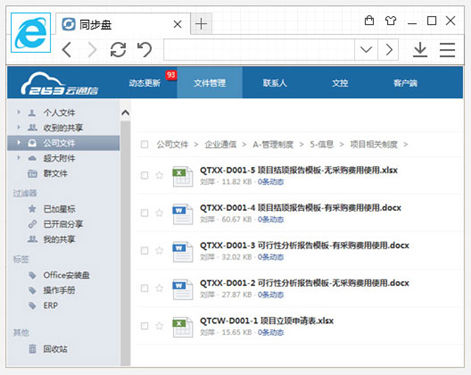
Task: Star the QTXX-D001-5 xlsx file
Action: coord(159,175)
